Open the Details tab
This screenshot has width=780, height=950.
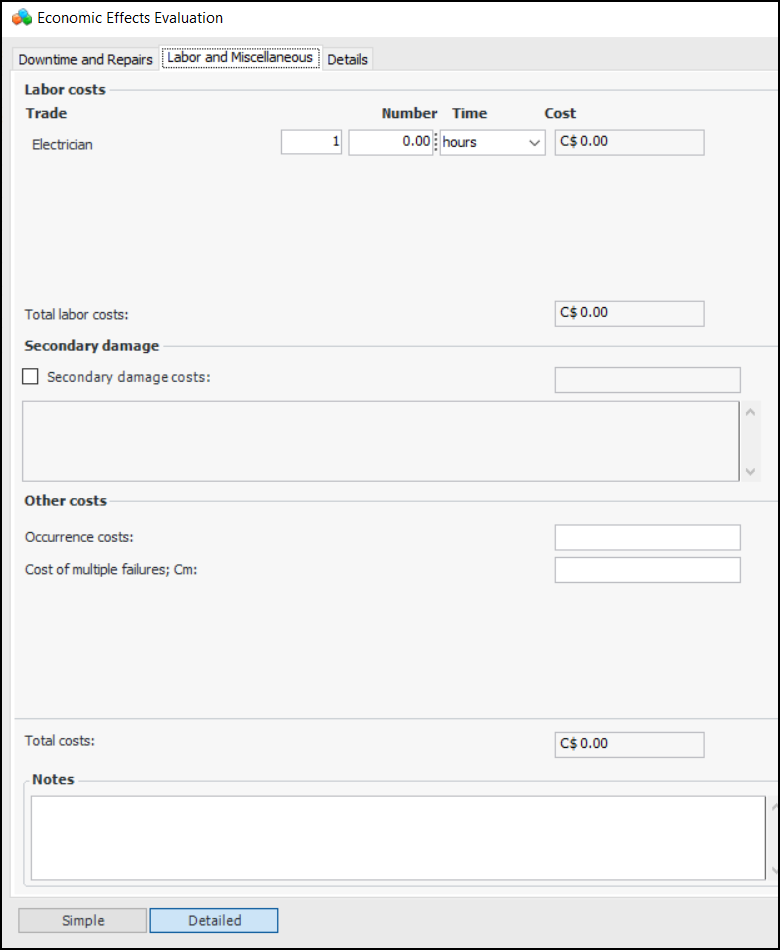click(x=347, y=59)
